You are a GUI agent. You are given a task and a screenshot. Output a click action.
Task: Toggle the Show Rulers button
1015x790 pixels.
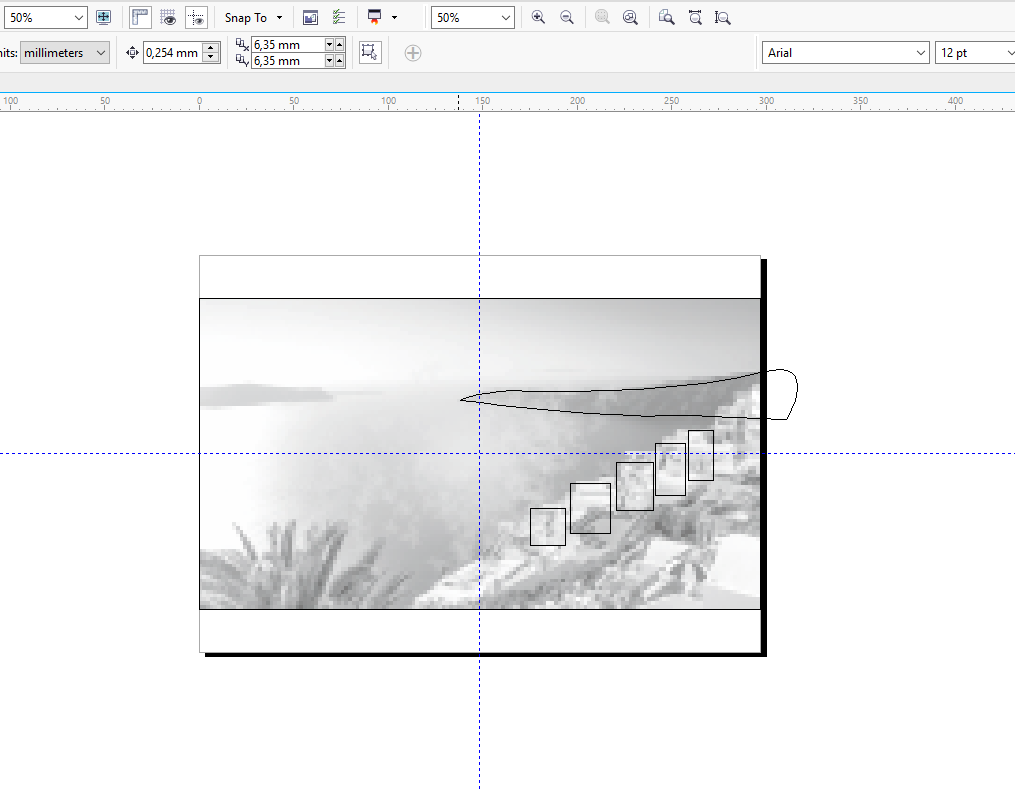pyautogui.click(x=140, y=18)
